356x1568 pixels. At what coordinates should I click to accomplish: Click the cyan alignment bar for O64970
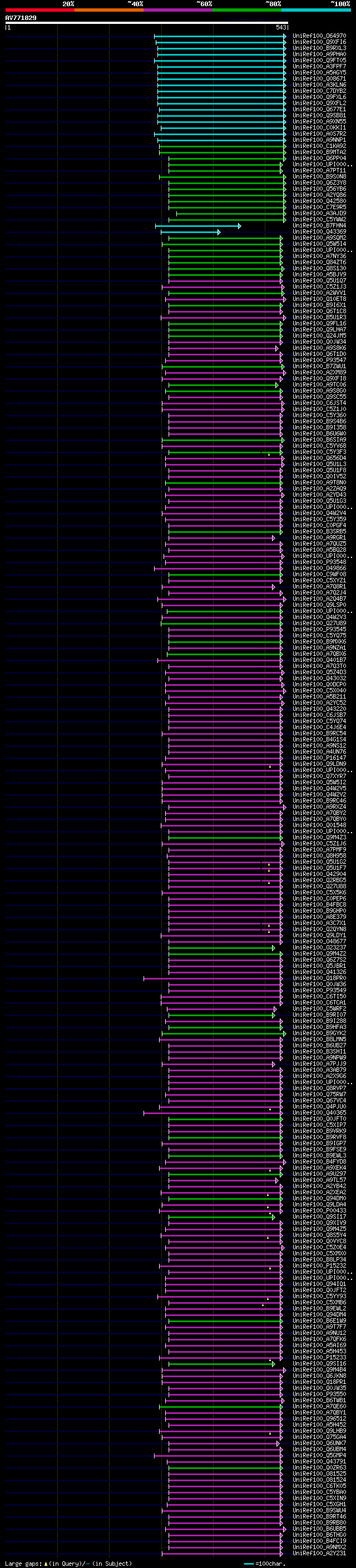[x=220, y=36]
